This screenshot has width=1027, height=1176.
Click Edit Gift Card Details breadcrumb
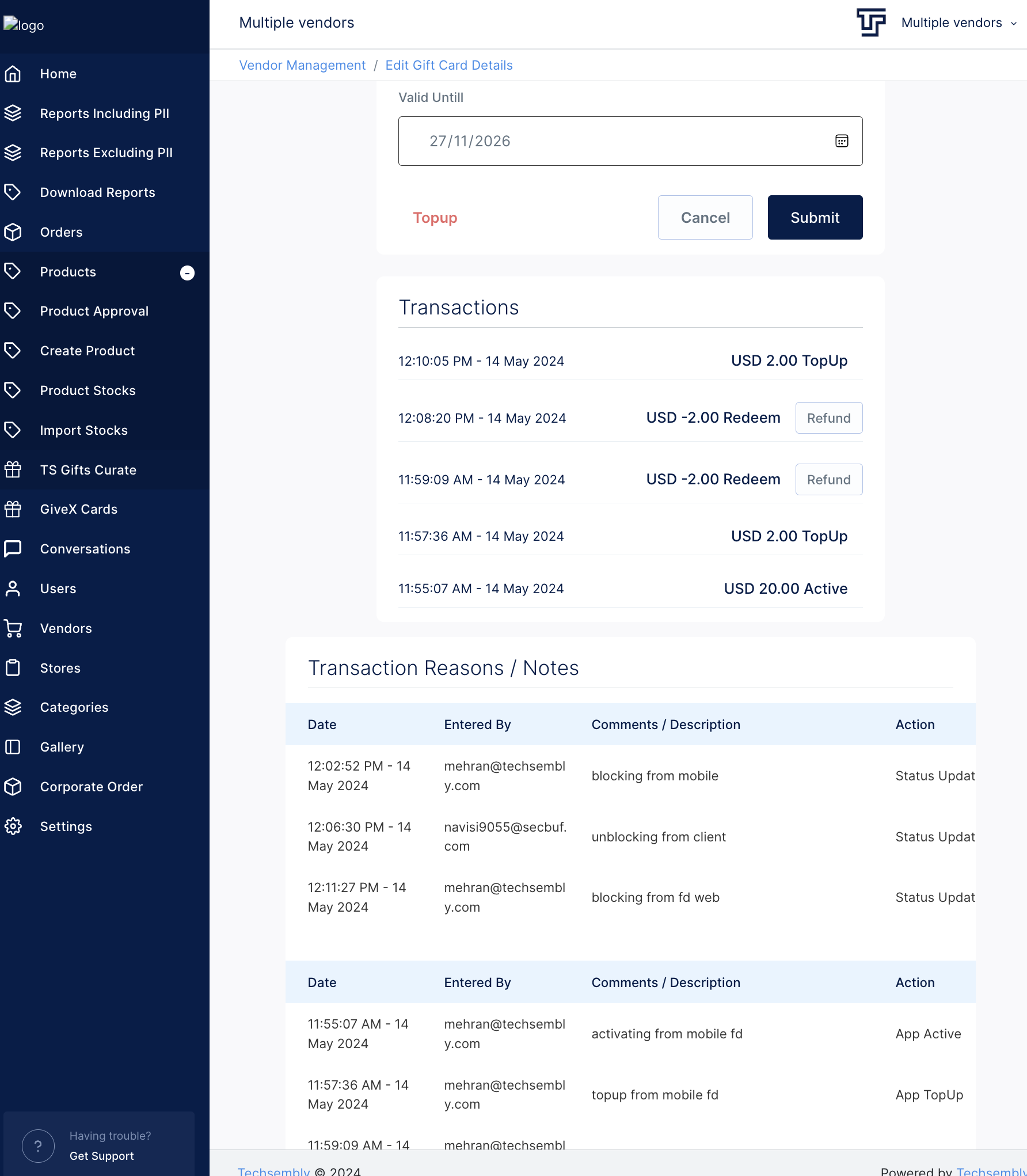coord(449,65)
